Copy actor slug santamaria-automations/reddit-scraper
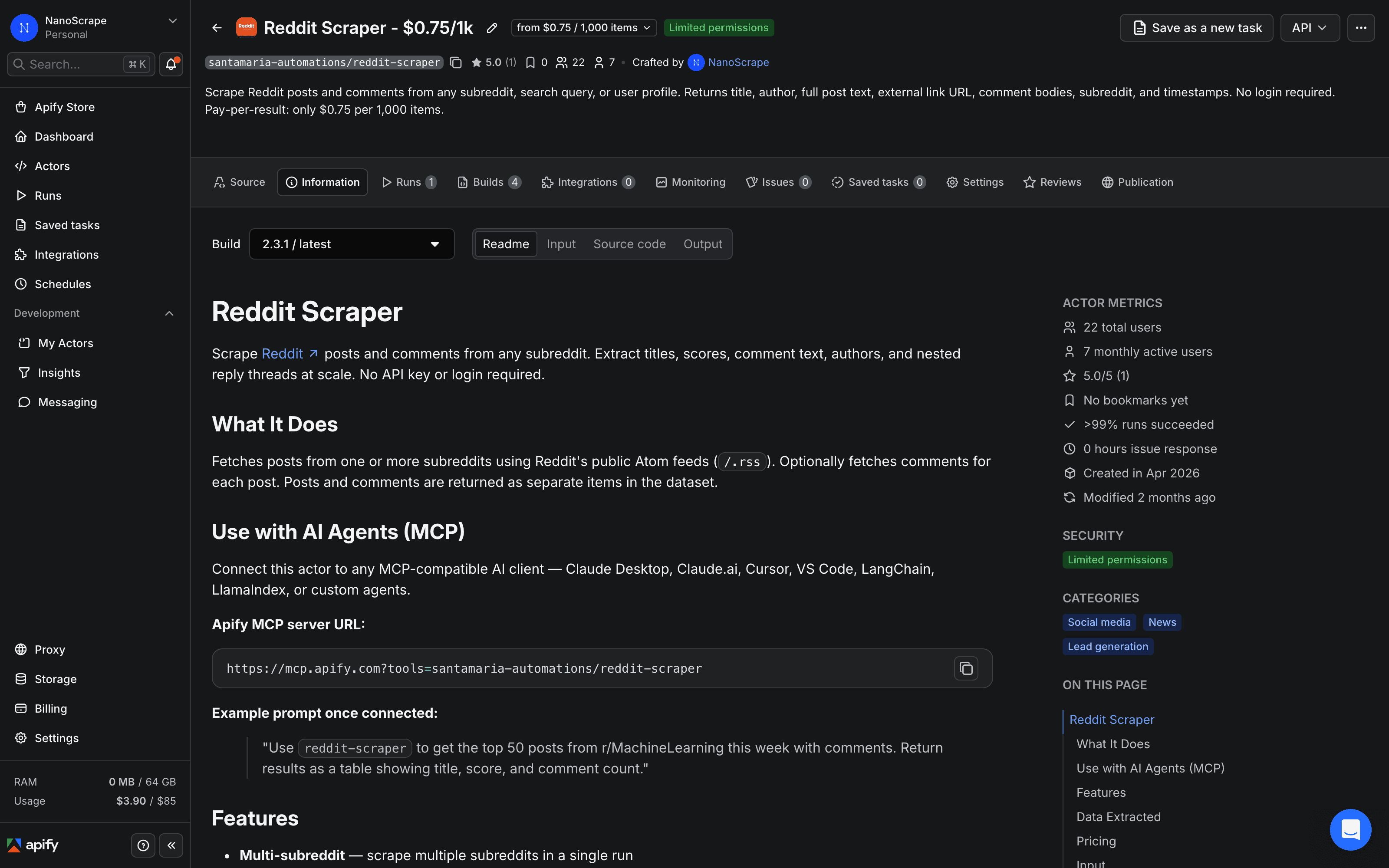 pos(456,62)
